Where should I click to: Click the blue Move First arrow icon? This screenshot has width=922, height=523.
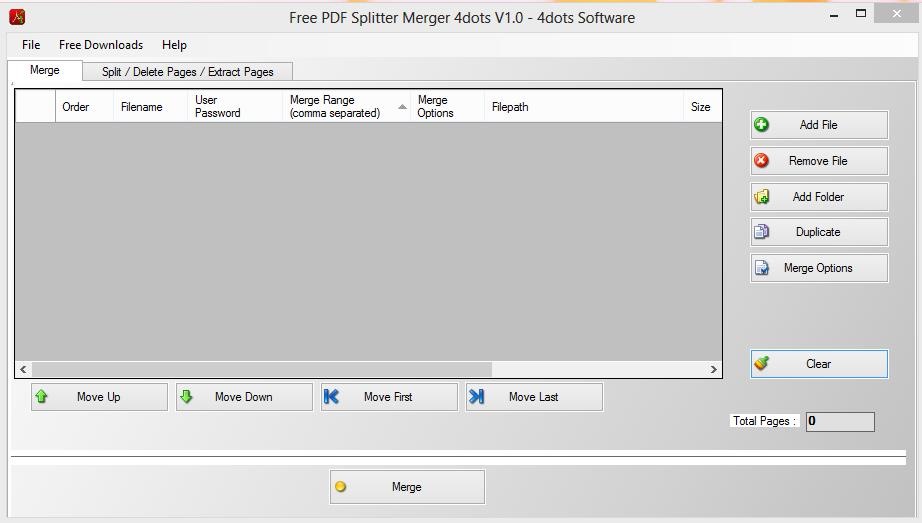pos(331,397)
